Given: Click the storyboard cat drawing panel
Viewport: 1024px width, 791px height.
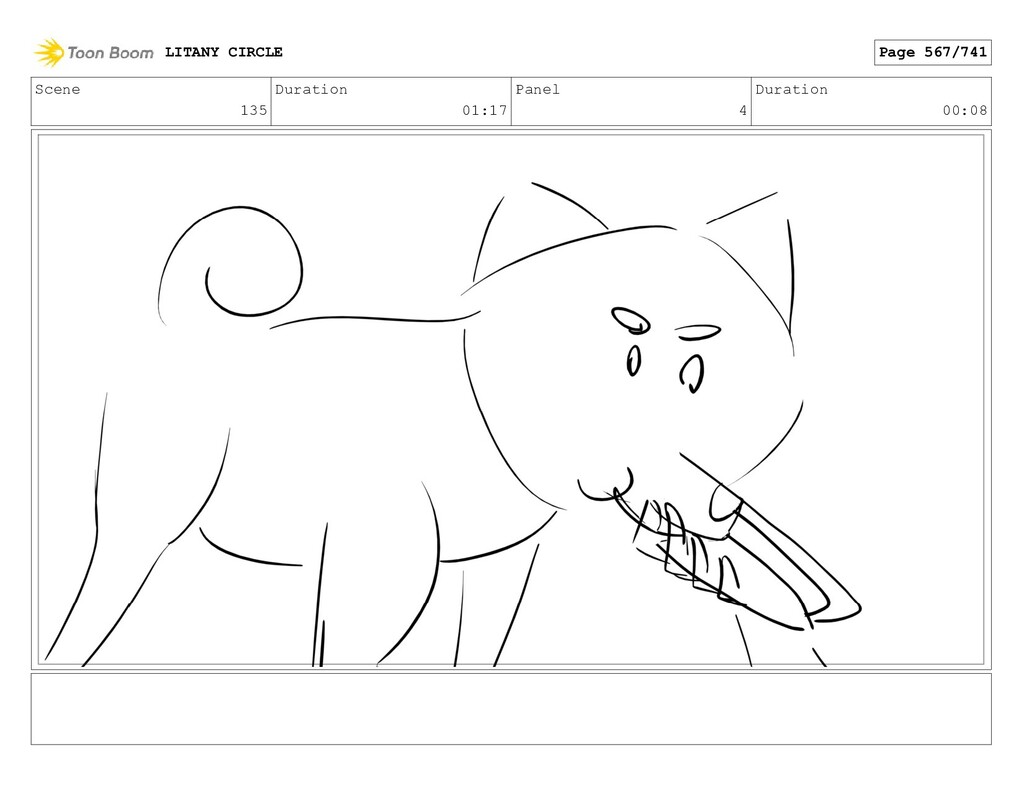Looking at the screenshot, I should pos(511,400).
